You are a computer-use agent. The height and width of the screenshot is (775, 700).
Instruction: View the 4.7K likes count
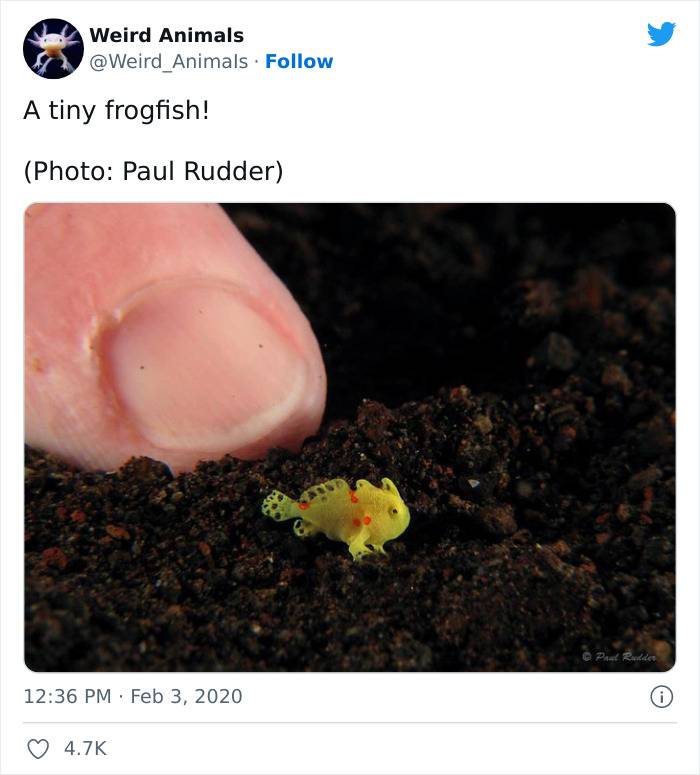pos(86,748)
